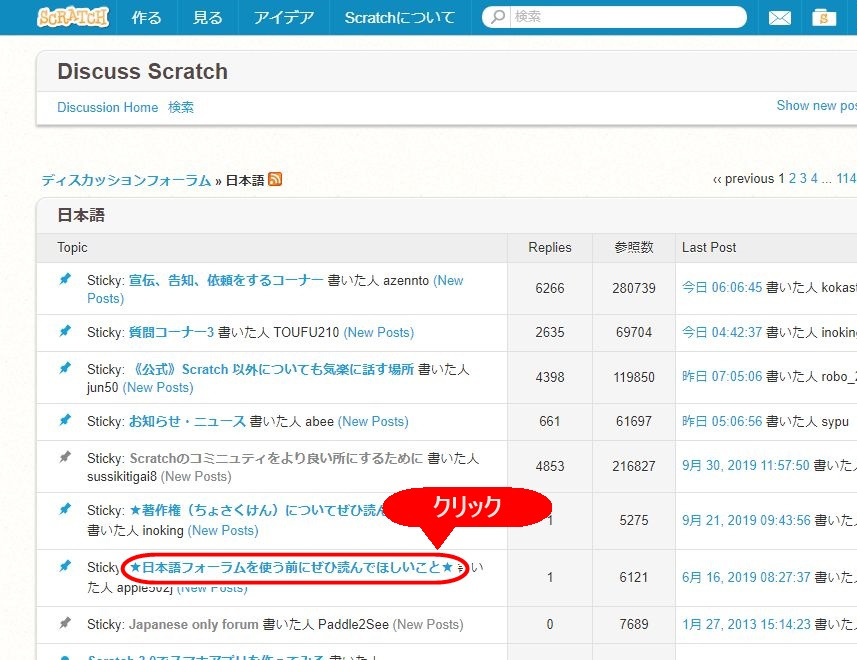Open last post 6月 16, 2019 08:27:37
This screenshot has height=660, width=857.
(746, 578)
